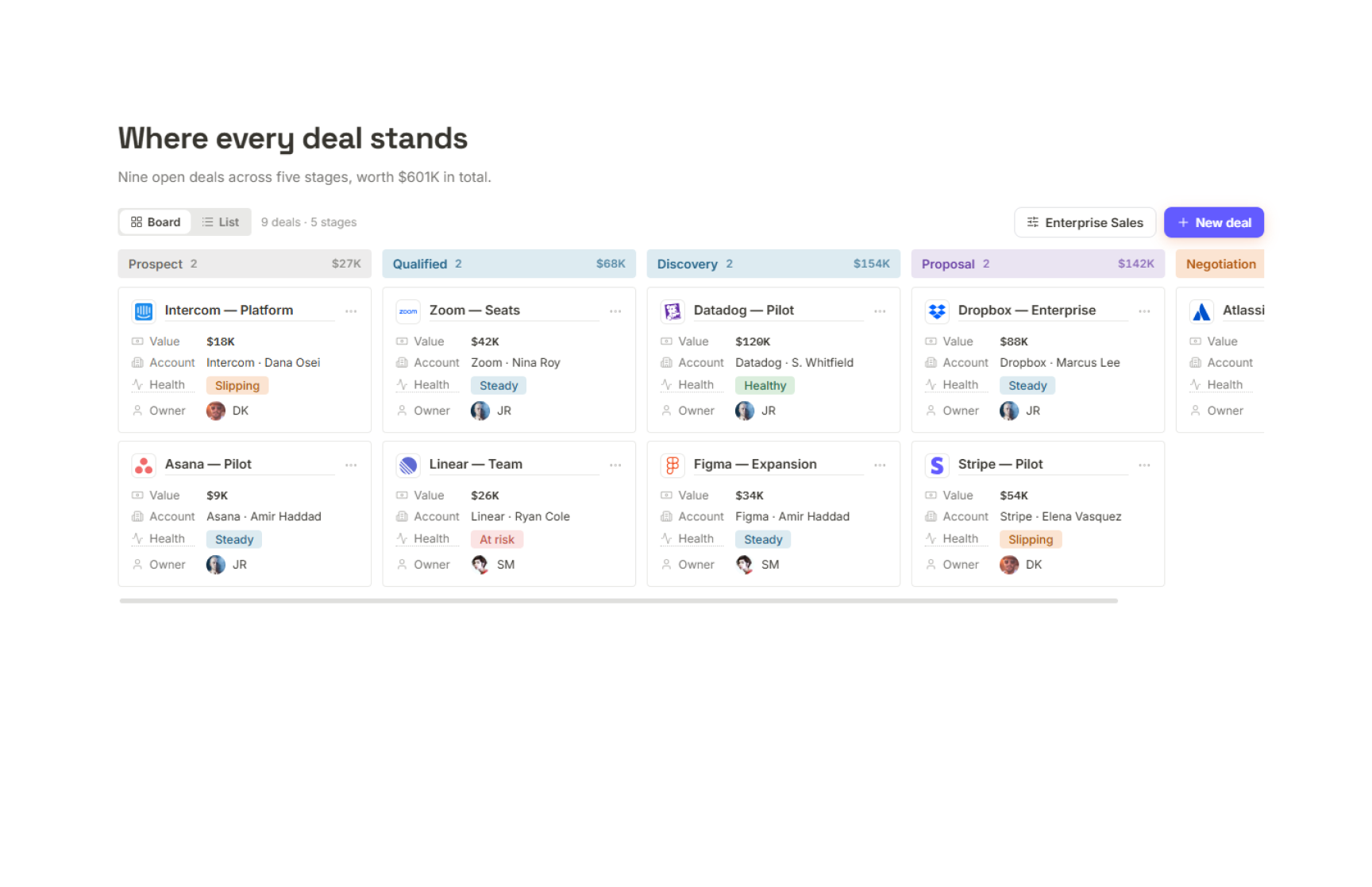Open the Figma — Expansion deal title
Viewport: 1372px width, 887px height.
pyautogui.click(x=754, y=465)
